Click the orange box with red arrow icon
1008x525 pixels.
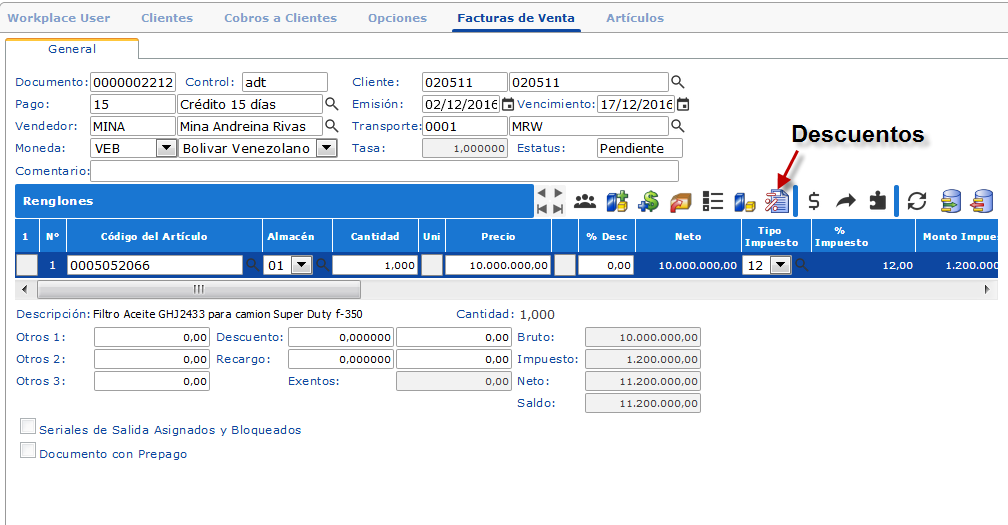point(680,202)
